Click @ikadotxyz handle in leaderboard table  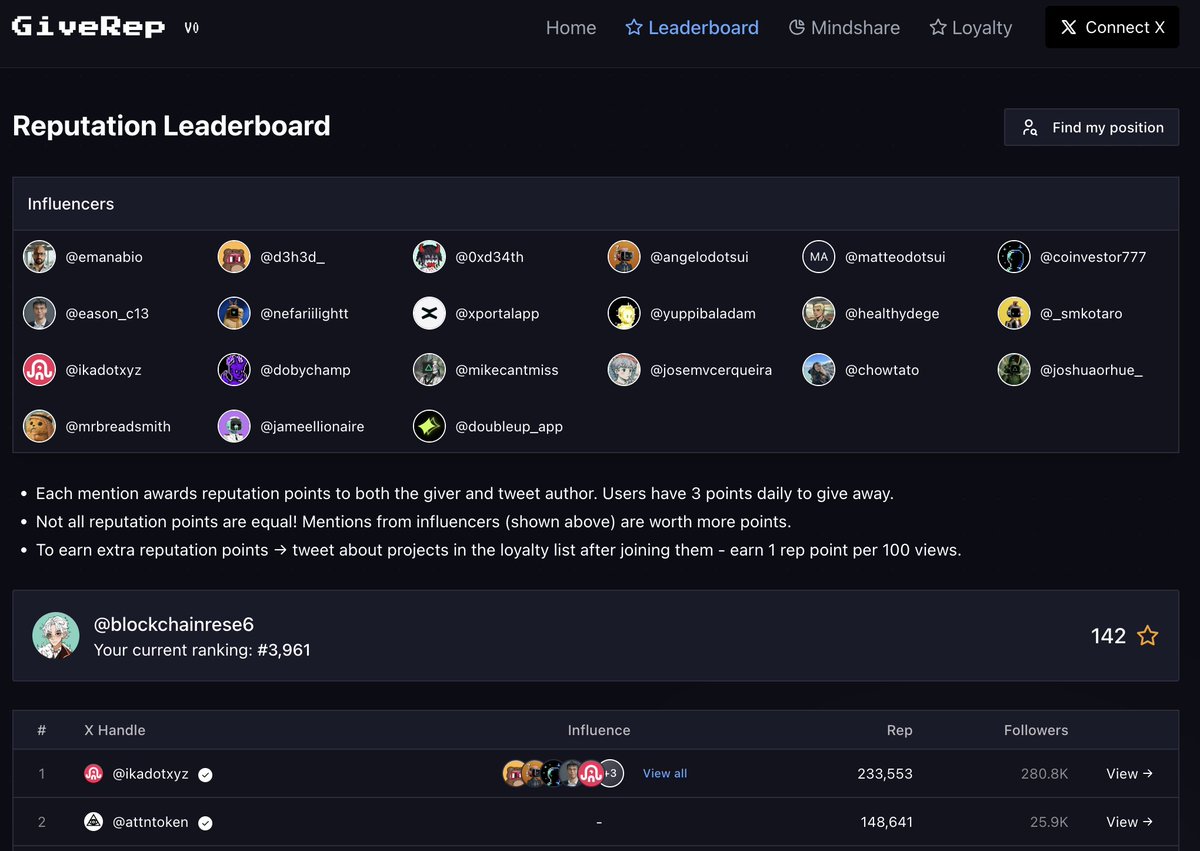pos(150,774)
